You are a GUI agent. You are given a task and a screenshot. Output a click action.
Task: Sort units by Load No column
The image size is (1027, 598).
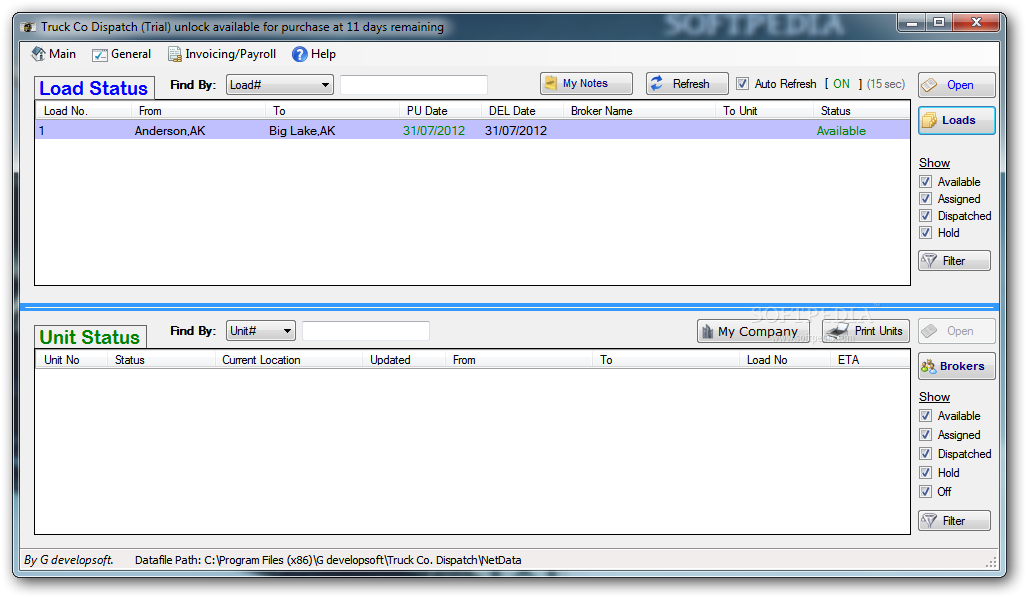click(785, 360)
